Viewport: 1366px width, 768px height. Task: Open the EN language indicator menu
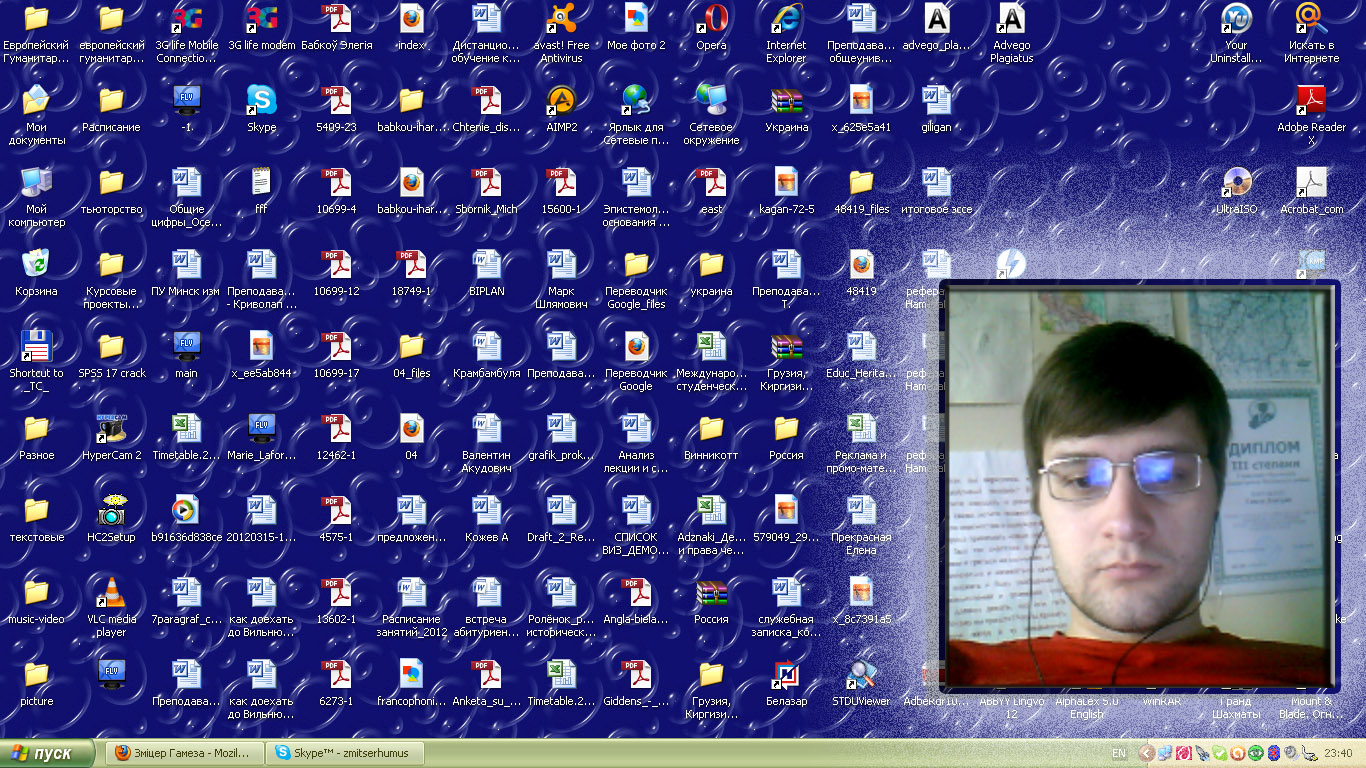coord(1118,754)
